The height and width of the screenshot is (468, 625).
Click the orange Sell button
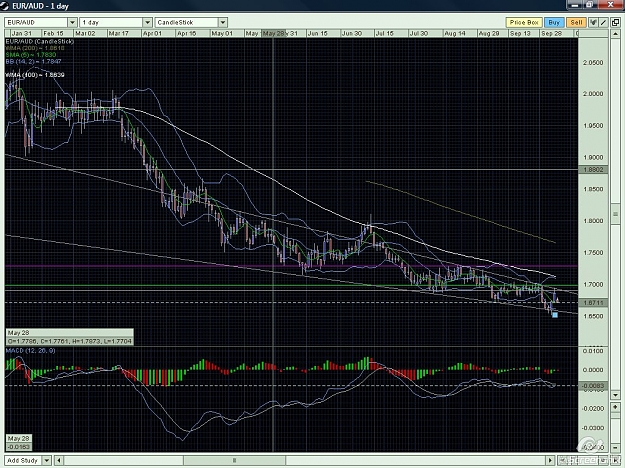point(576,22)
